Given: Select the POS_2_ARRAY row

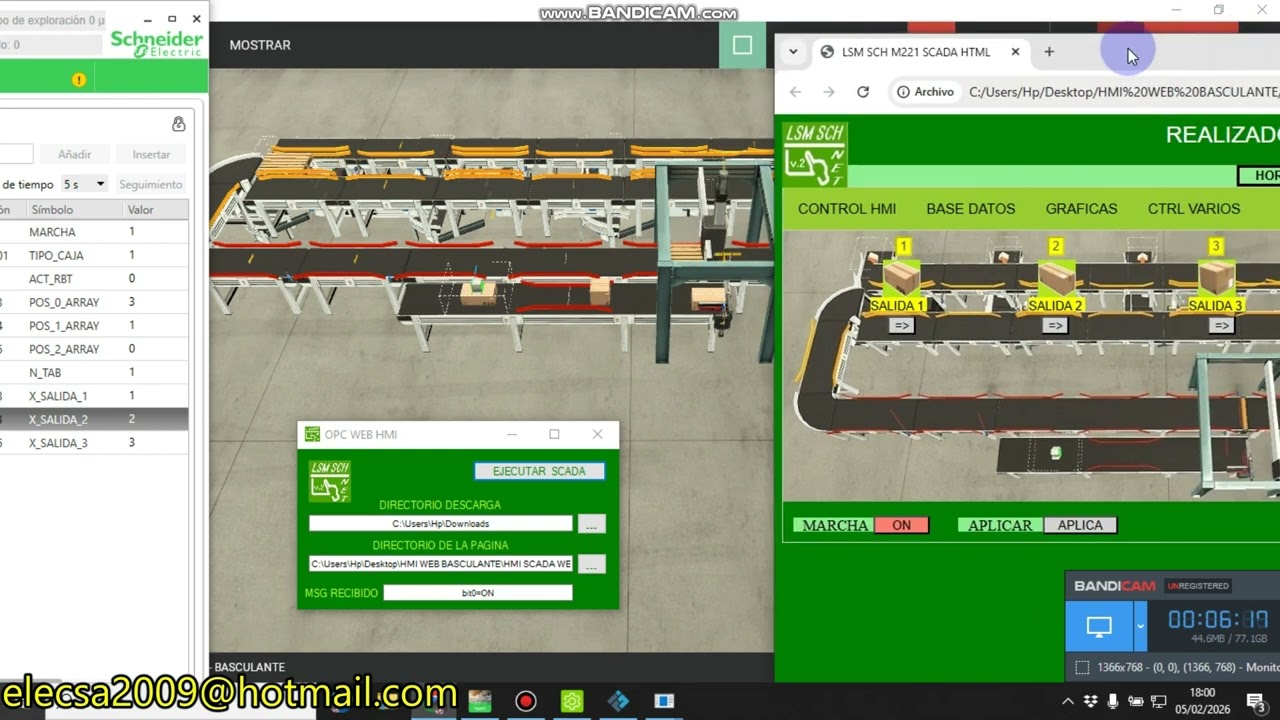Looking at the screenshot, I should [94, 349].
